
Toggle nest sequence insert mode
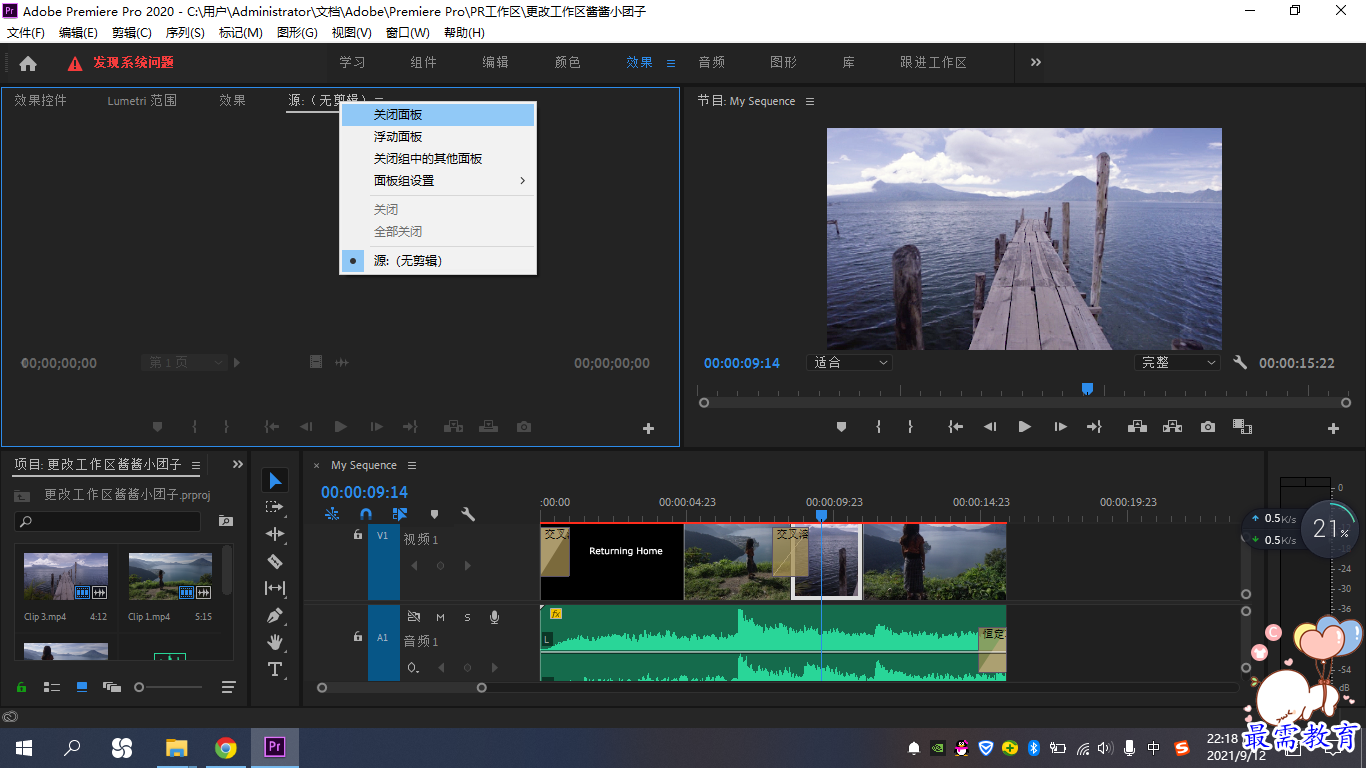click(x=332, y=514)
